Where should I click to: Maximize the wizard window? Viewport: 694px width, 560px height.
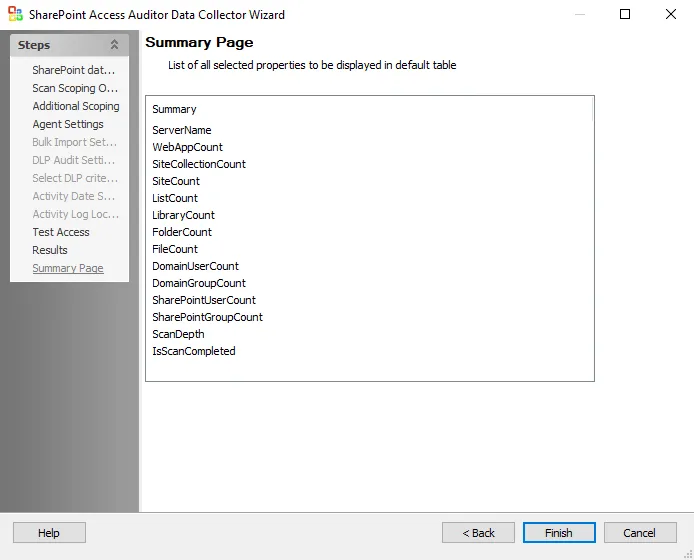tap(625, 14)
